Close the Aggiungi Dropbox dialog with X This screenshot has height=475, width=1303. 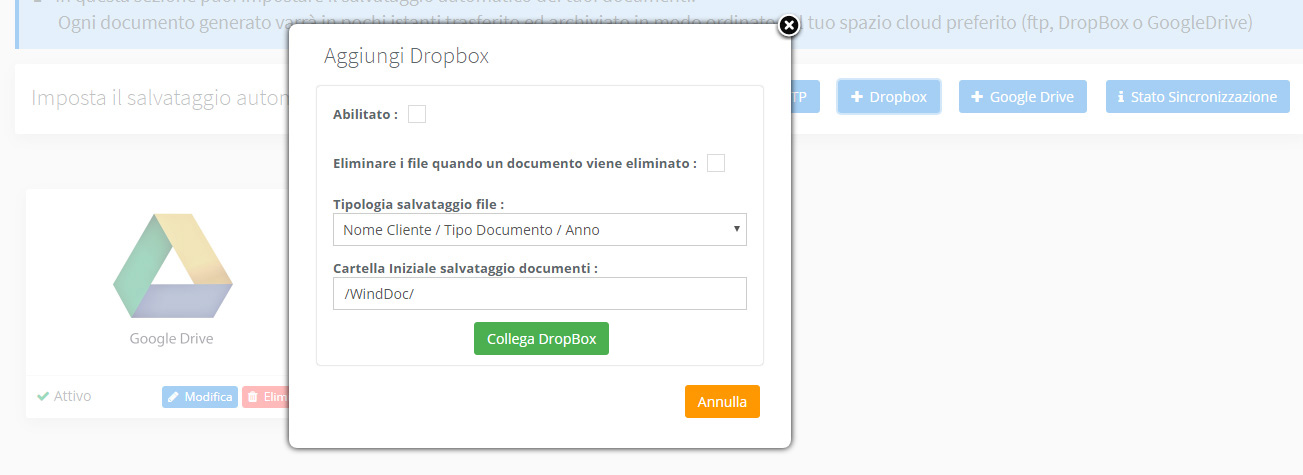(788, 26)
